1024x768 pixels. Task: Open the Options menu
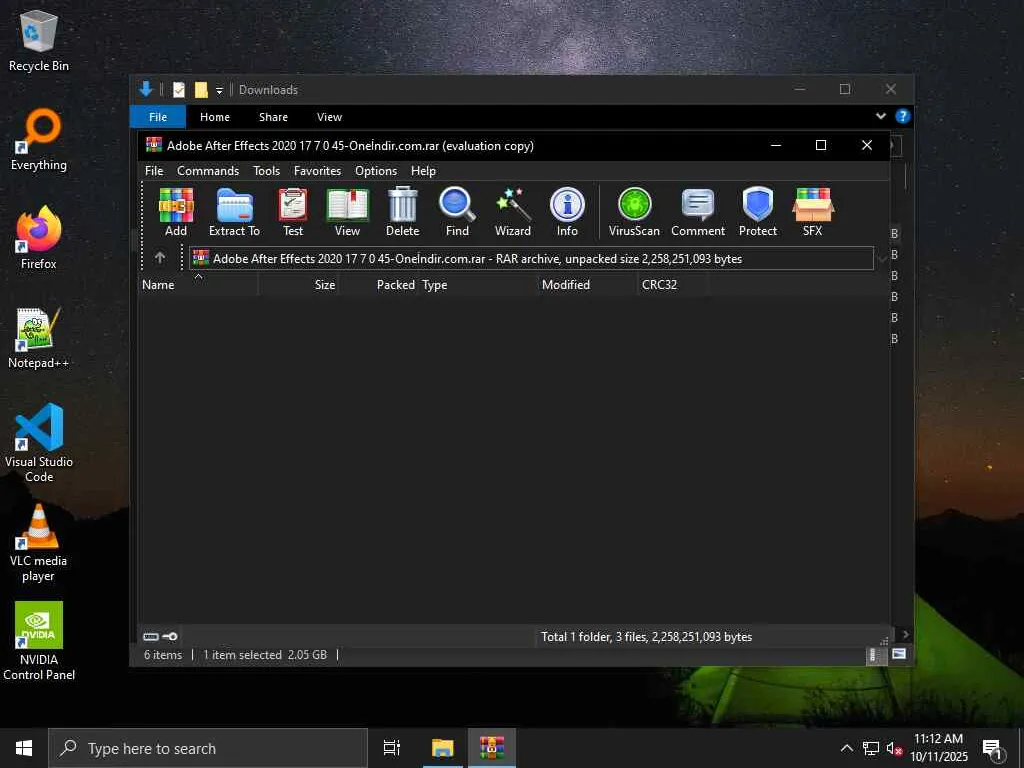click(376, 170)
